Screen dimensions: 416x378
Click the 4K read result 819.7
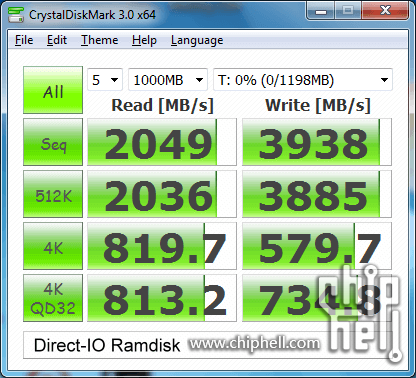[162, 246]
